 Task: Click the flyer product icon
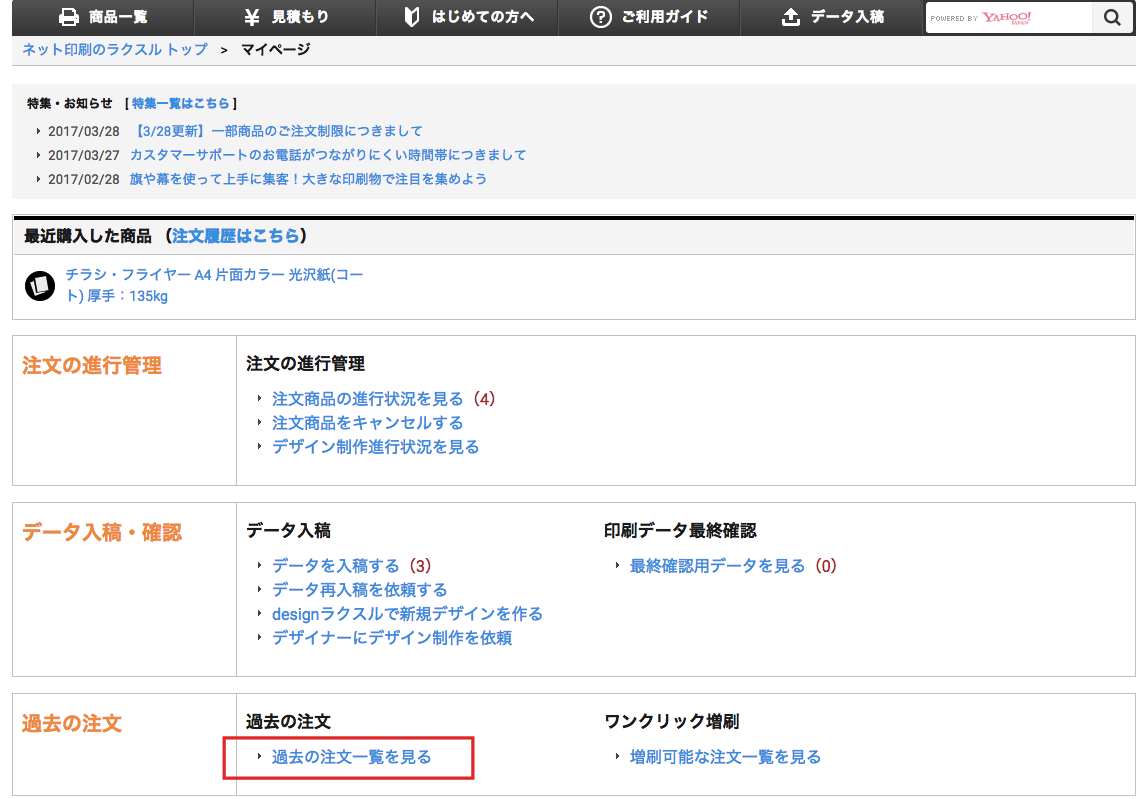39,286
